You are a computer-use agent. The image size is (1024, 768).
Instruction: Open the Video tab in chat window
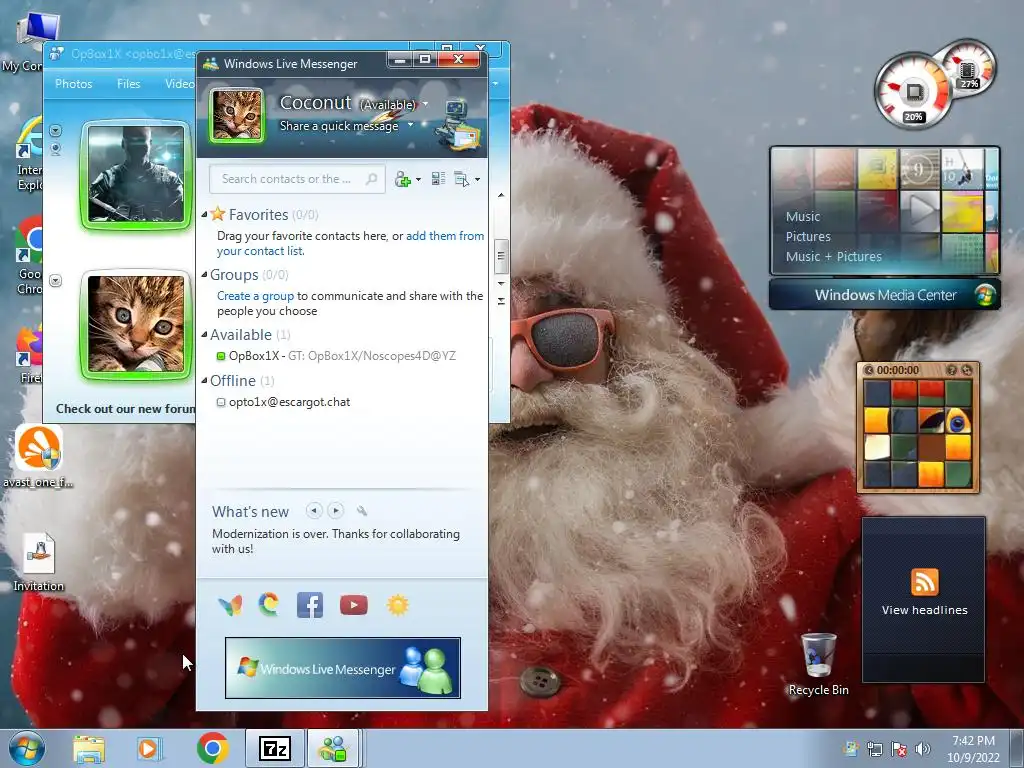click(x=180, y=84)
